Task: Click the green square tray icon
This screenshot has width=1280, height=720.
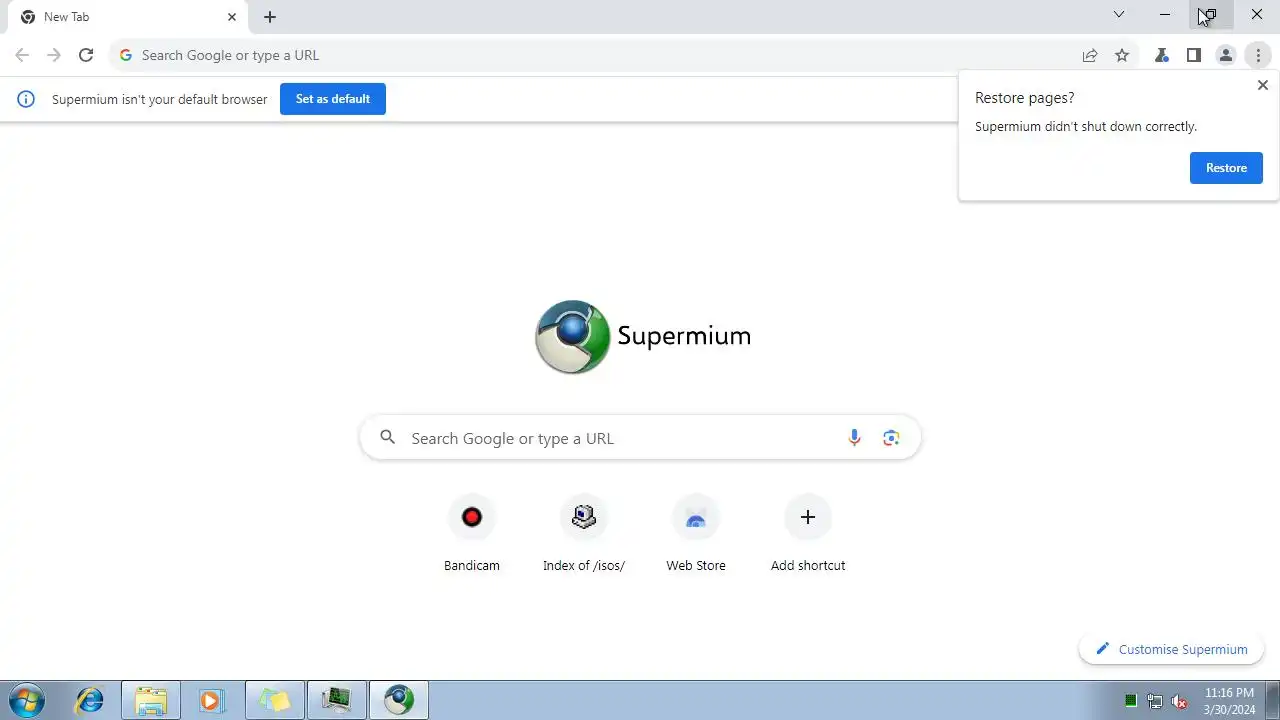Action: point(1131,701)
